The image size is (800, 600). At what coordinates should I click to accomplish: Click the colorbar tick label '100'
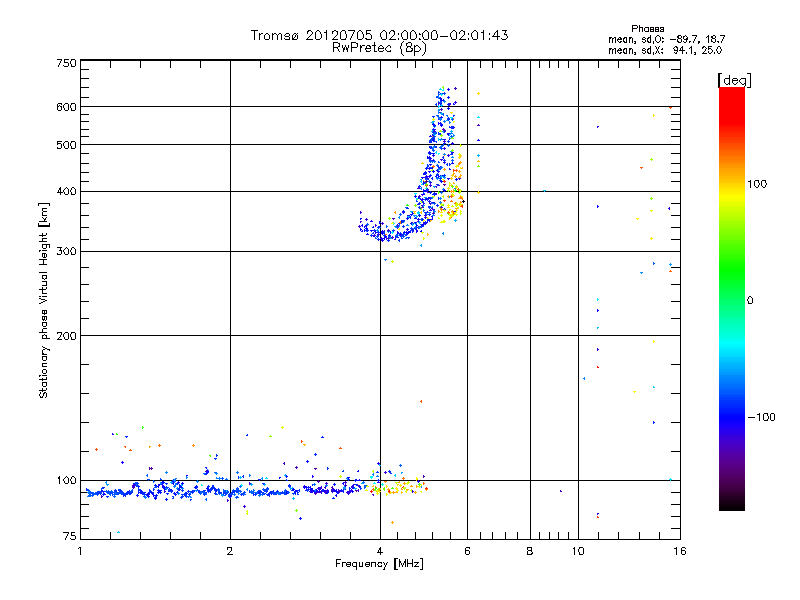point(757,184)
